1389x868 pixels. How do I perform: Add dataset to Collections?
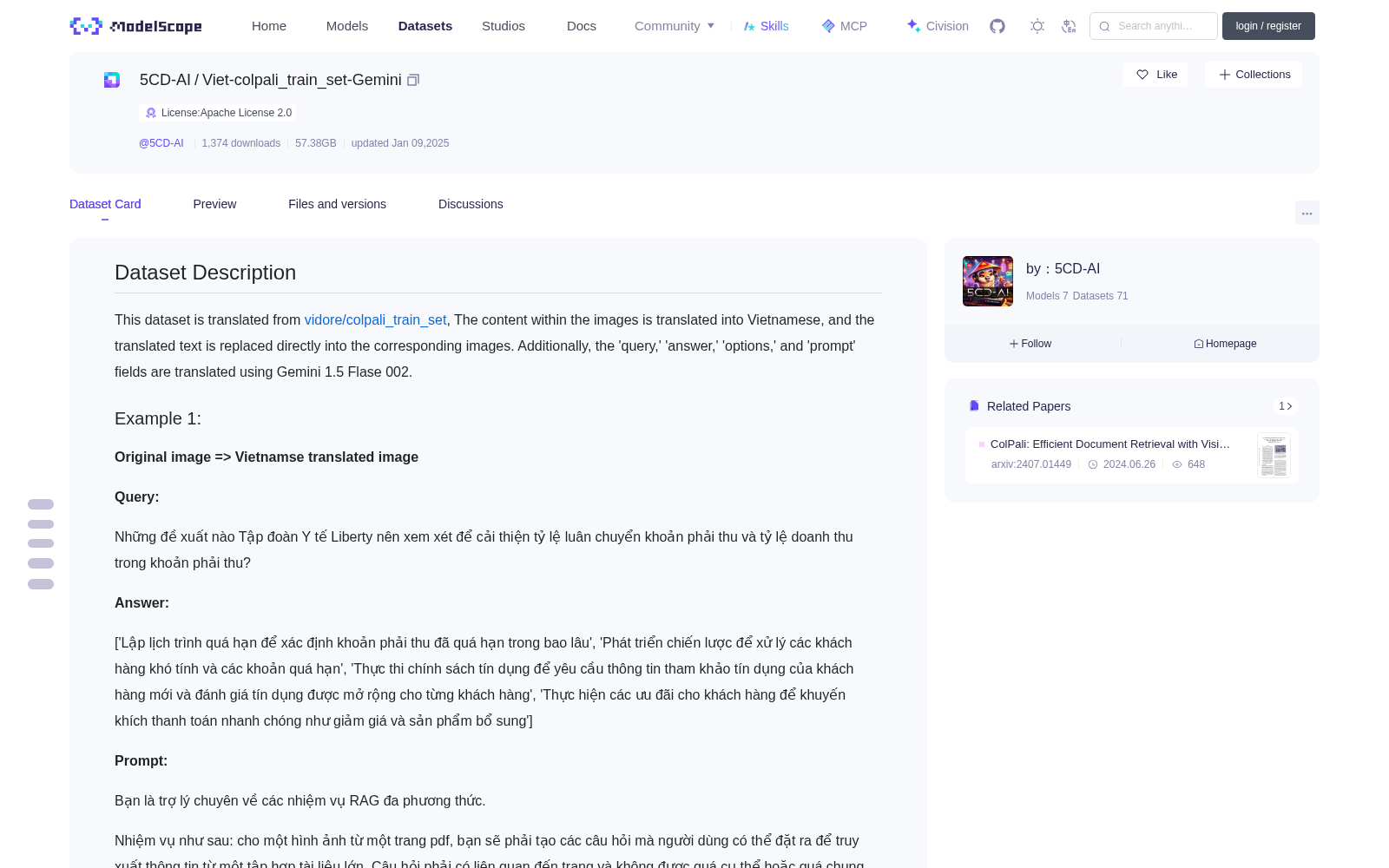tap(1254, 75)
